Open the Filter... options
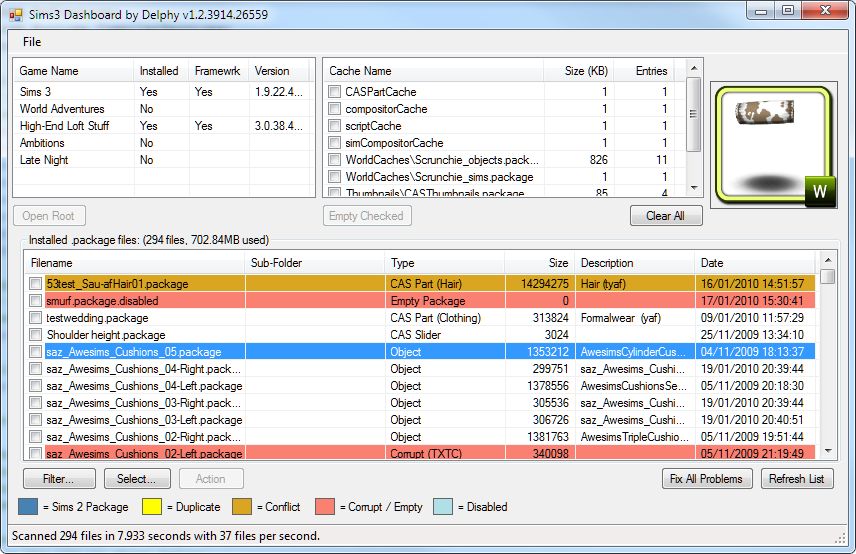Viewport: 856px width, 554px height. (x=59, y=479)
